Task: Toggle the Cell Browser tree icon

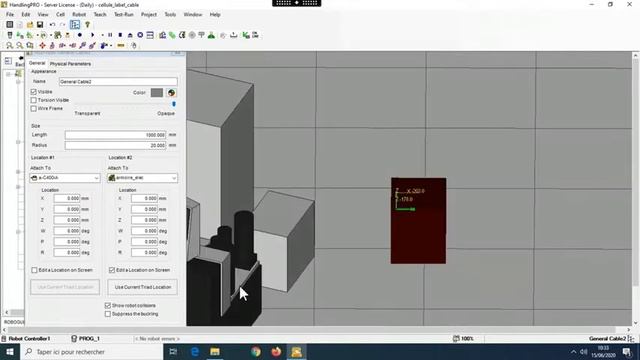Action: (x=75, y=24)
